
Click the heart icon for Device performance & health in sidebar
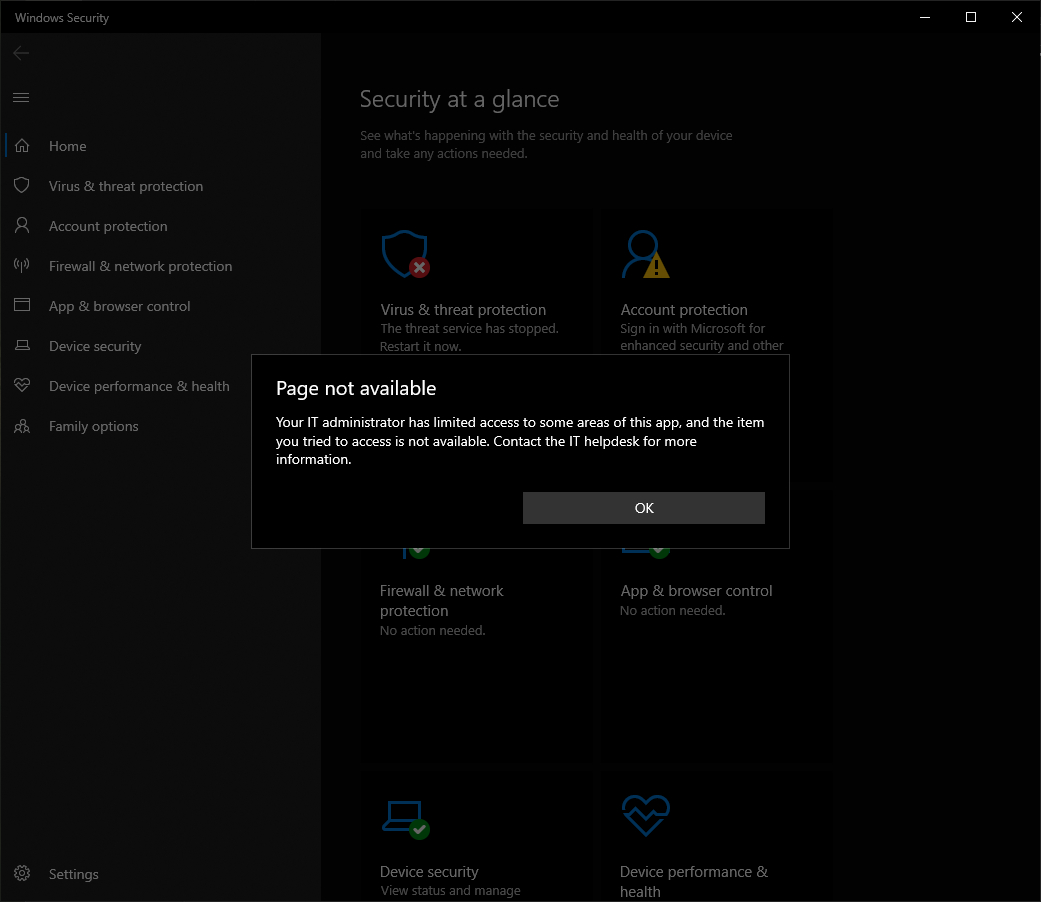[22, 385]
